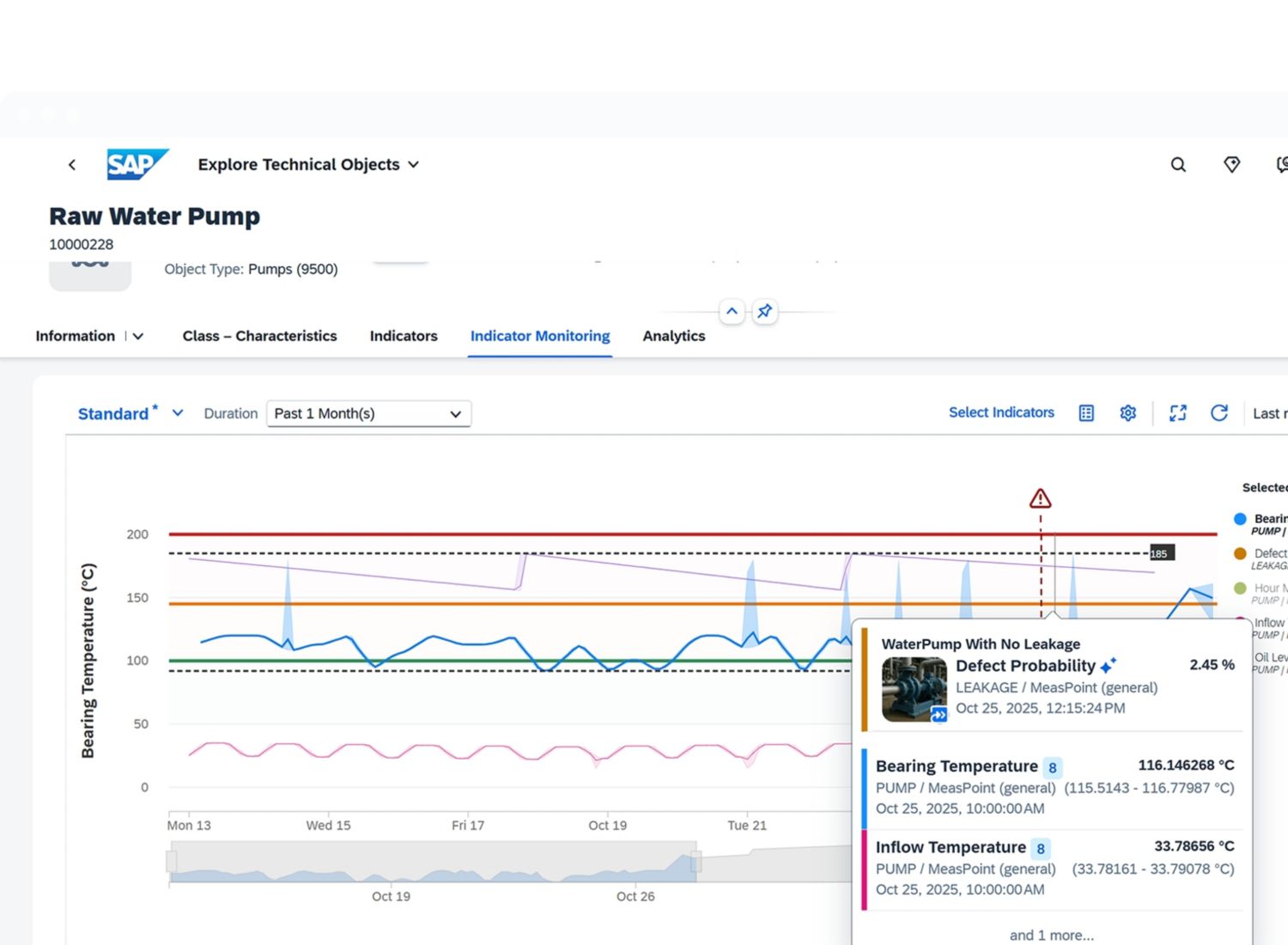The image size is (1288, 945).
Task: Open the Duration dropdown
Action: [368, 414]
